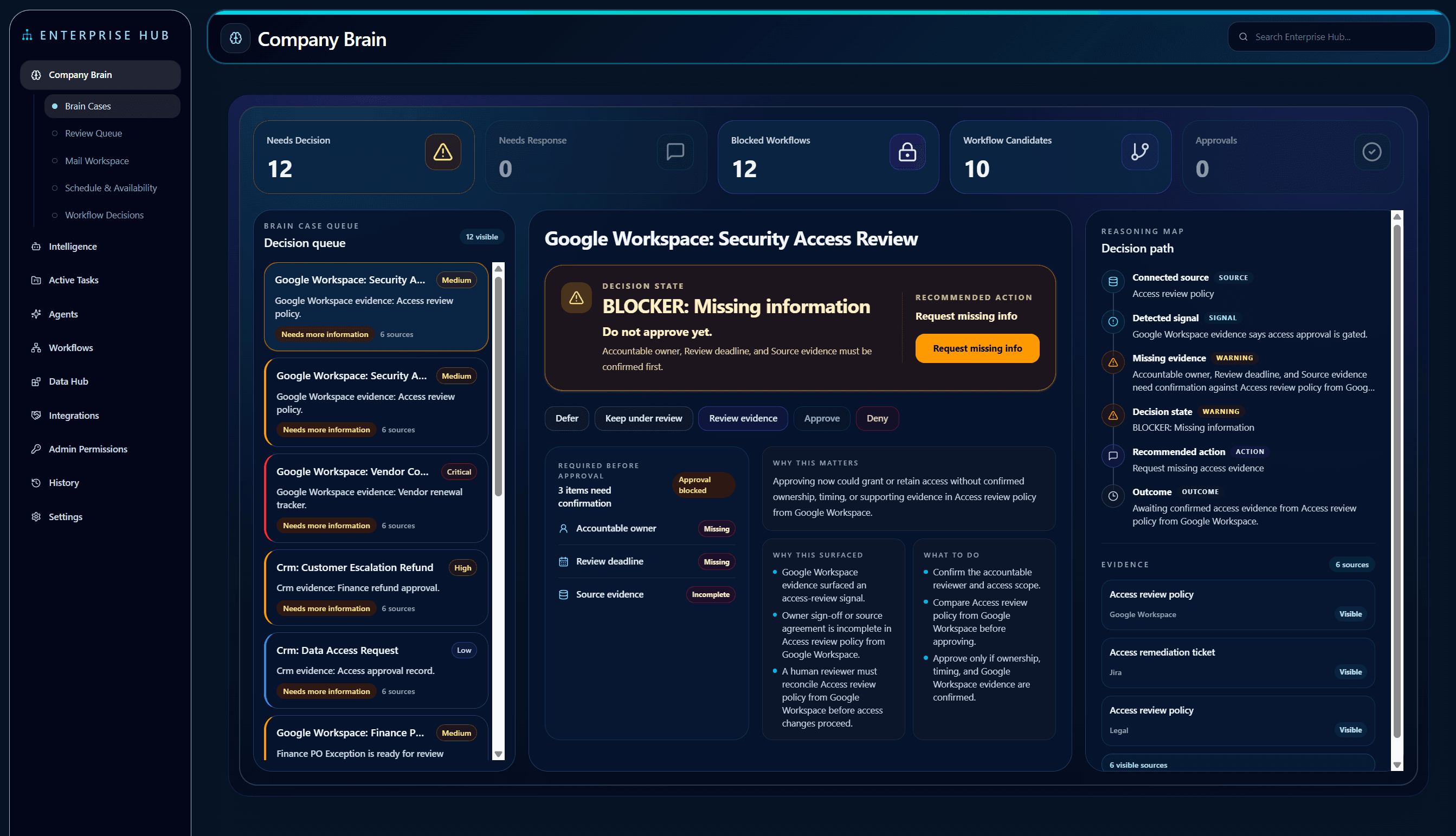Click the Settings gear icon
Viewport: 1456px width, 836px height.
36,517
